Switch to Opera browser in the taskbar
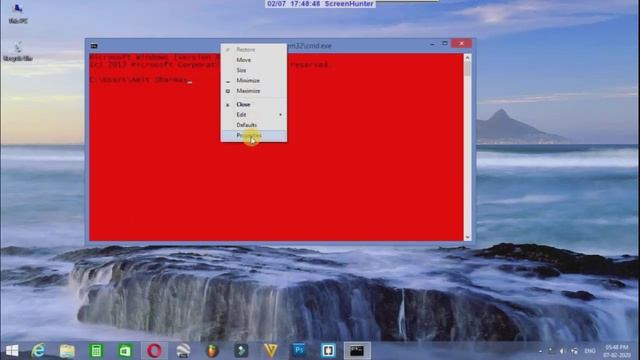 pyautogui.click(x=154, y=351)
